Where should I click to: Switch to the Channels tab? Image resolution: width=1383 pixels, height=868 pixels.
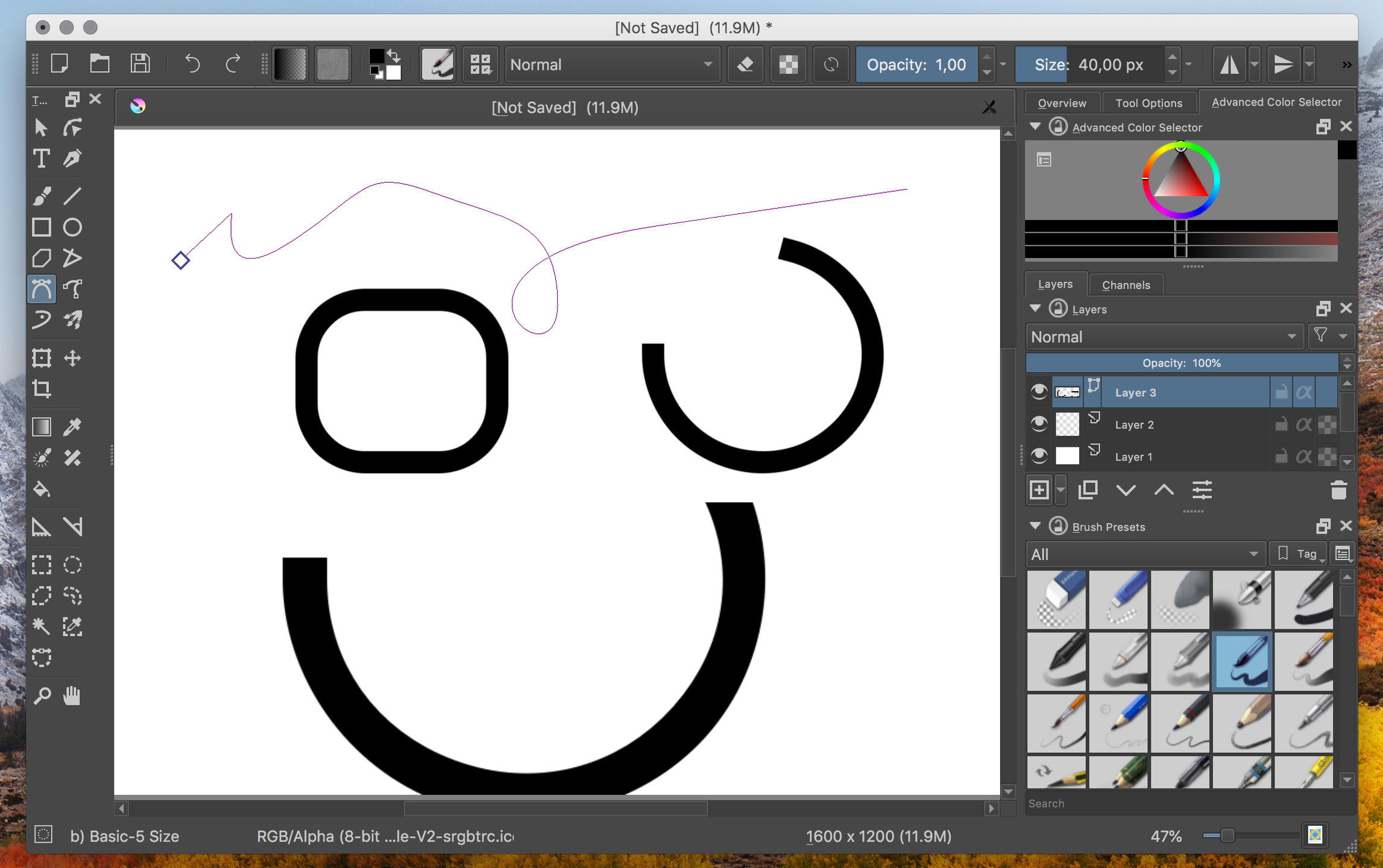pos(1126,285)
